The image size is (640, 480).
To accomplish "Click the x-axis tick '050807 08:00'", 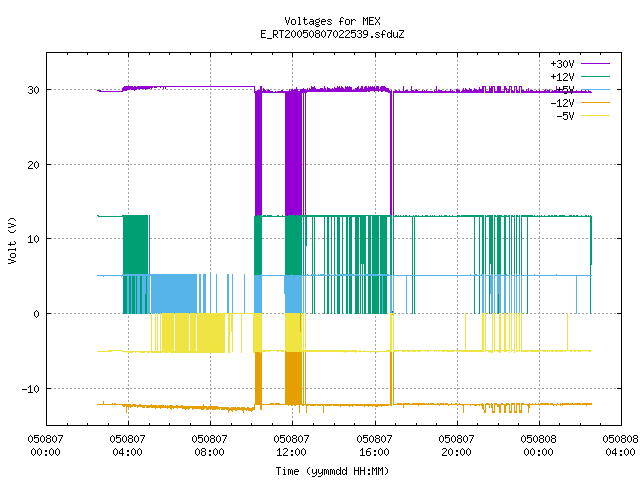I will point(209,446).
